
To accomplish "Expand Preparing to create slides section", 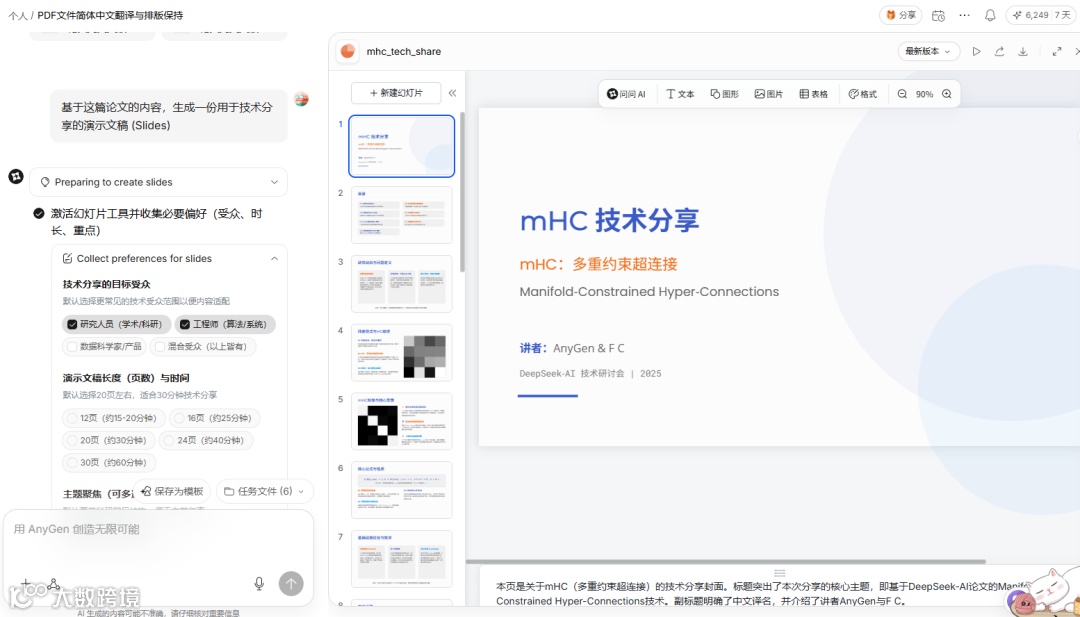I will (x=158, y=182).
